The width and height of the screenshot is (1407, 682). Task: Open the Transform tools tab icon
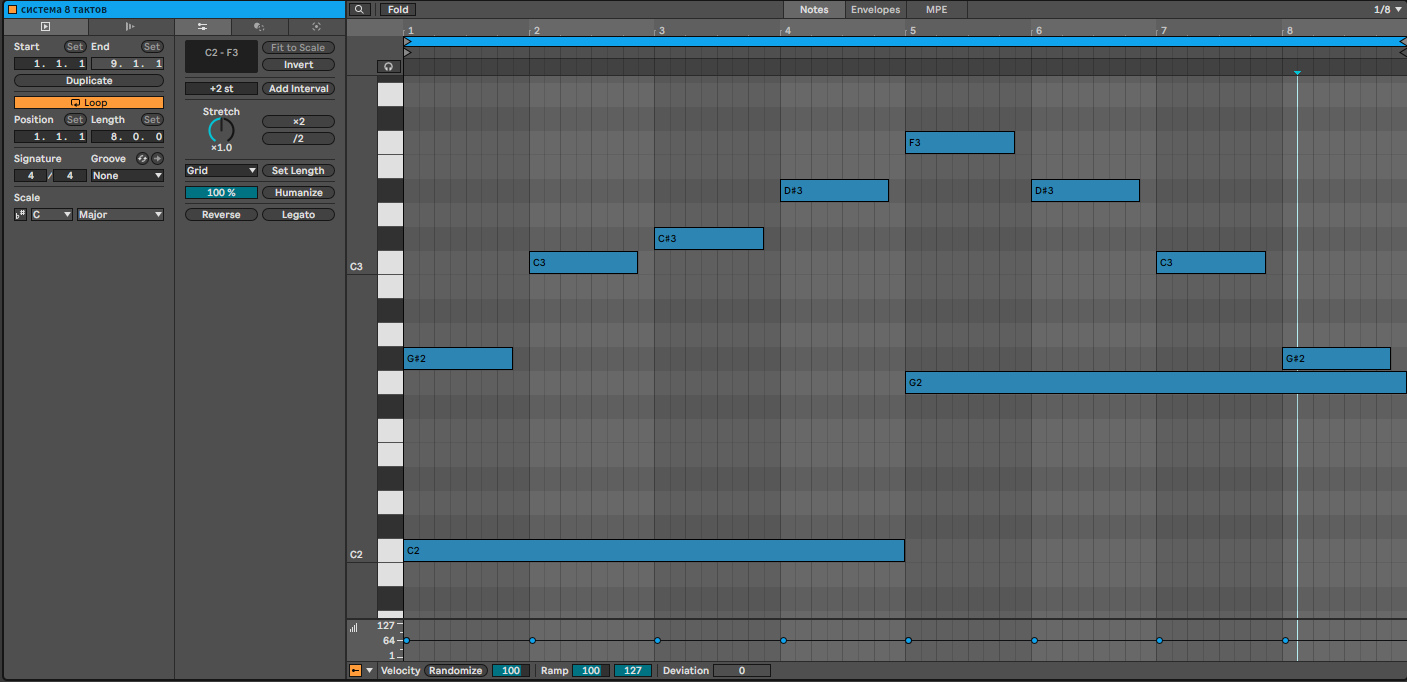tap(259, 27)
